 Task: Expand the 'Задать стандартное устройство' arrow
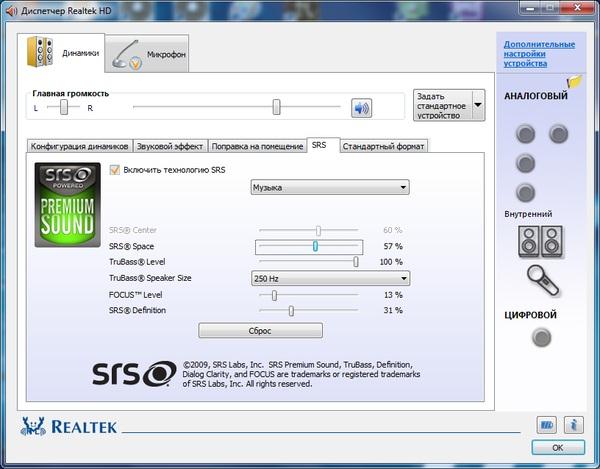478,105
